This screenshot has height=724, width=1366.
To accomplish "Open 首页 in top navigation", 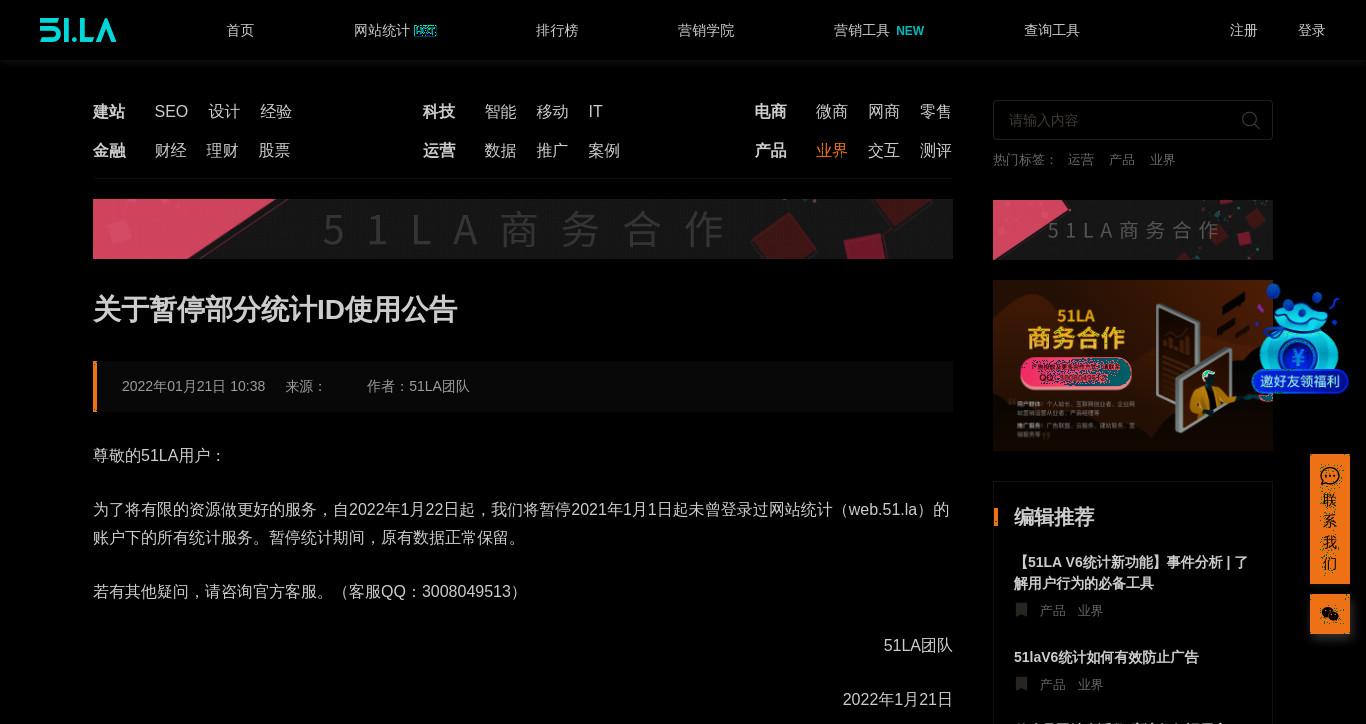I will tap(240, 30).
